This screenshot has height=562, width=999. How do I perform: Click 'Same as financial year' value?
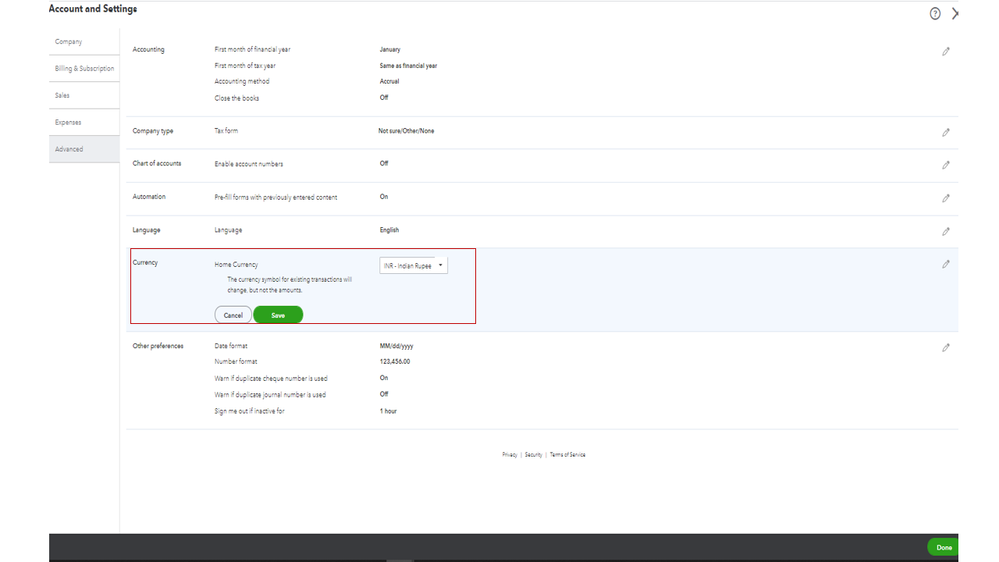408,66
